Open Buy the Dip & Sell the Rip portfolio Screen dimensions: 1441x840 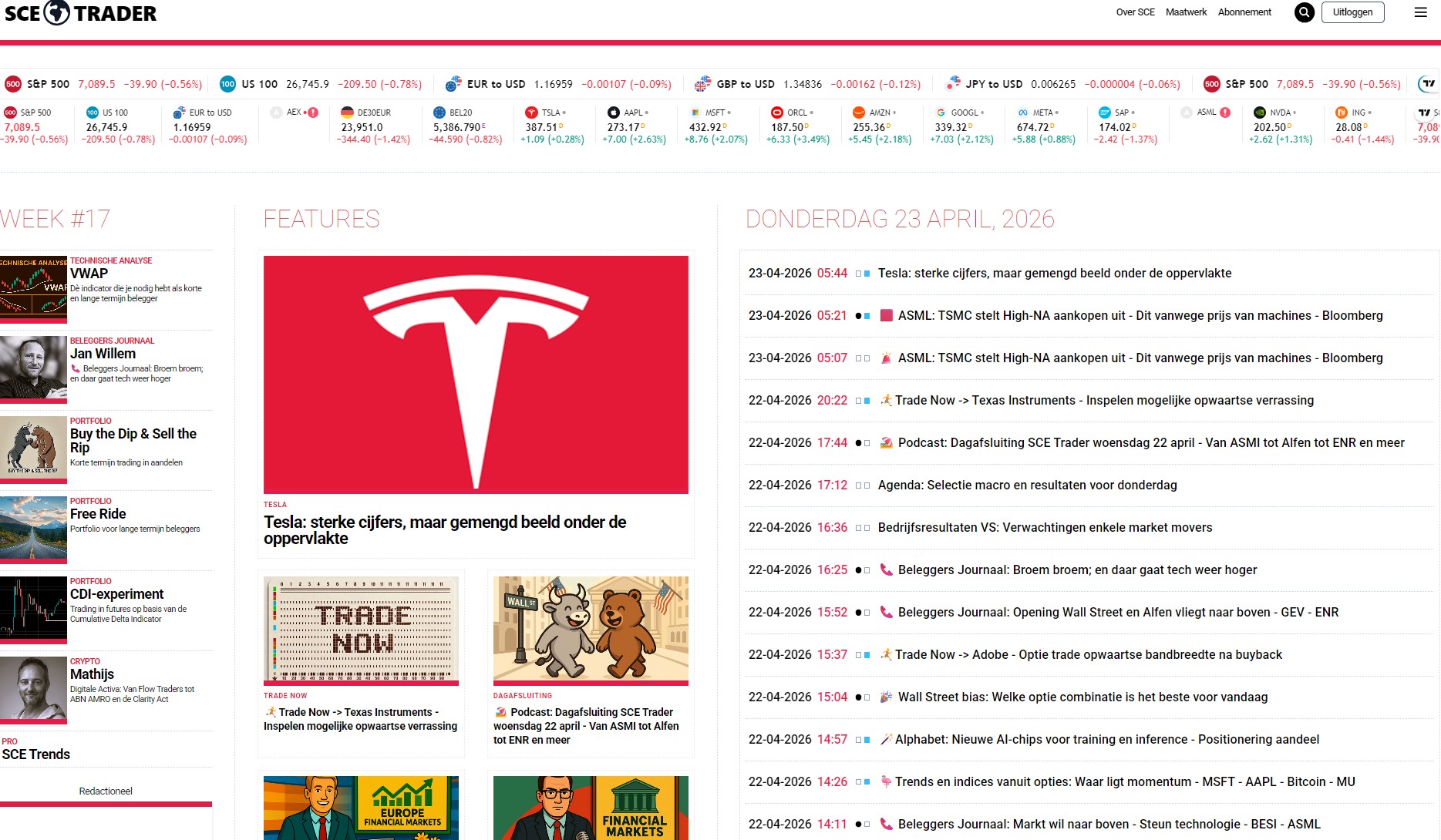[x=133, y=441]
